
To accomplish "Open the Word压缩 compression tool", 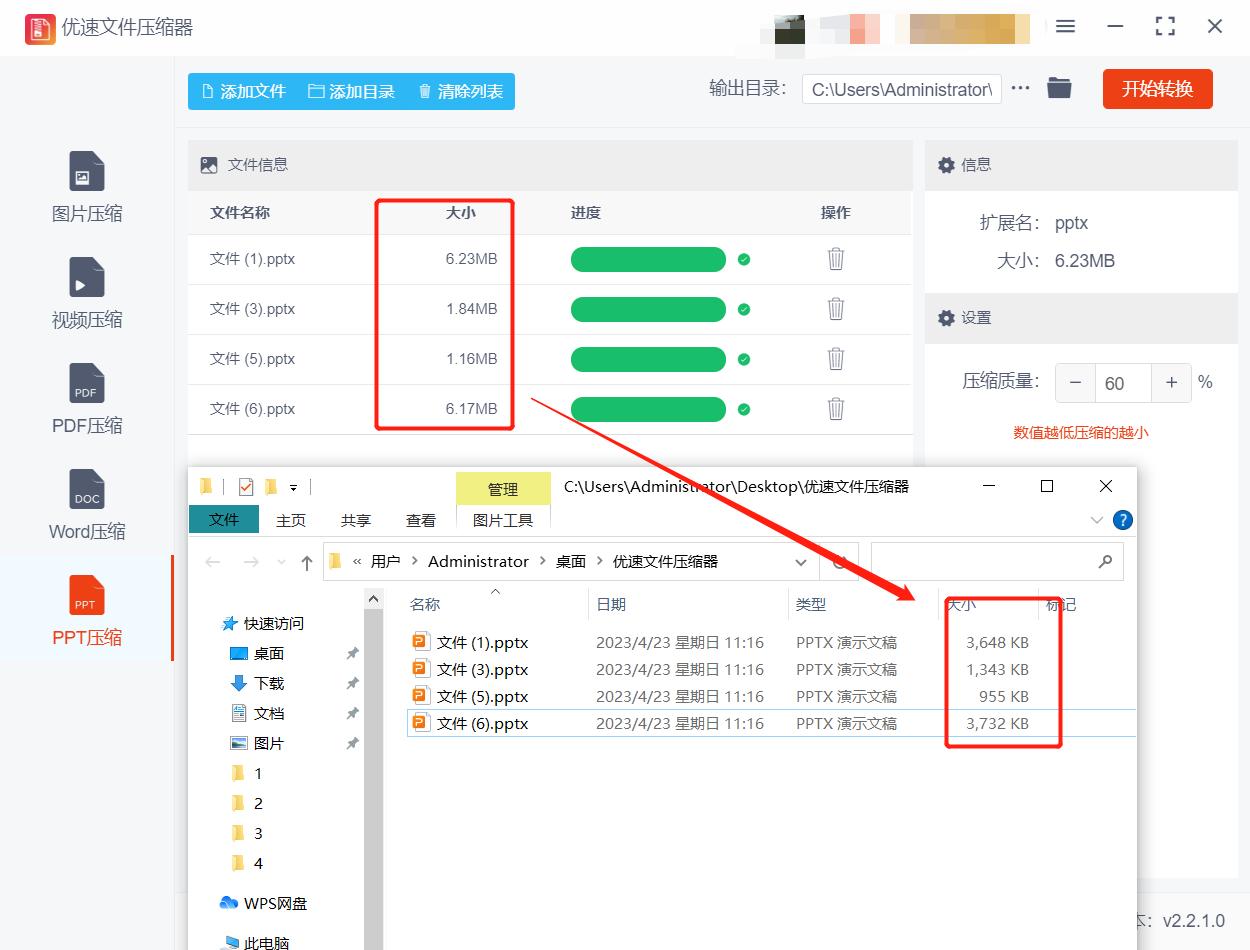I will [86, 505].
